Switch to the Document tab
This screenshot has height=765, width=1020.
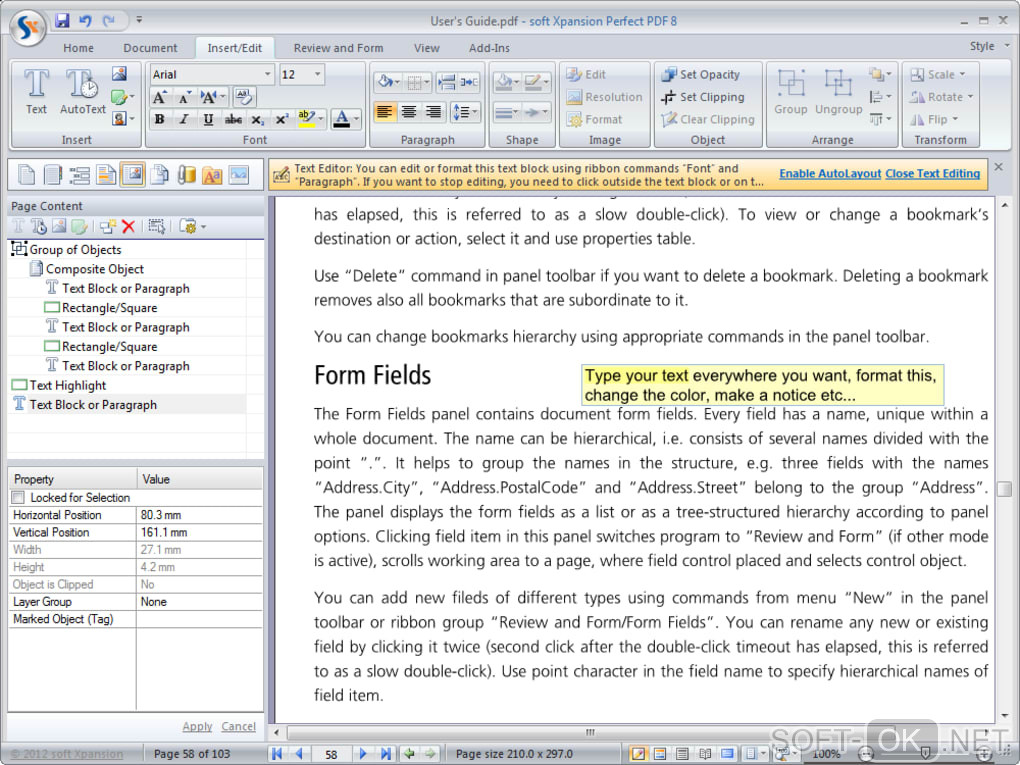pyautogui.click(x=150, y=48)
